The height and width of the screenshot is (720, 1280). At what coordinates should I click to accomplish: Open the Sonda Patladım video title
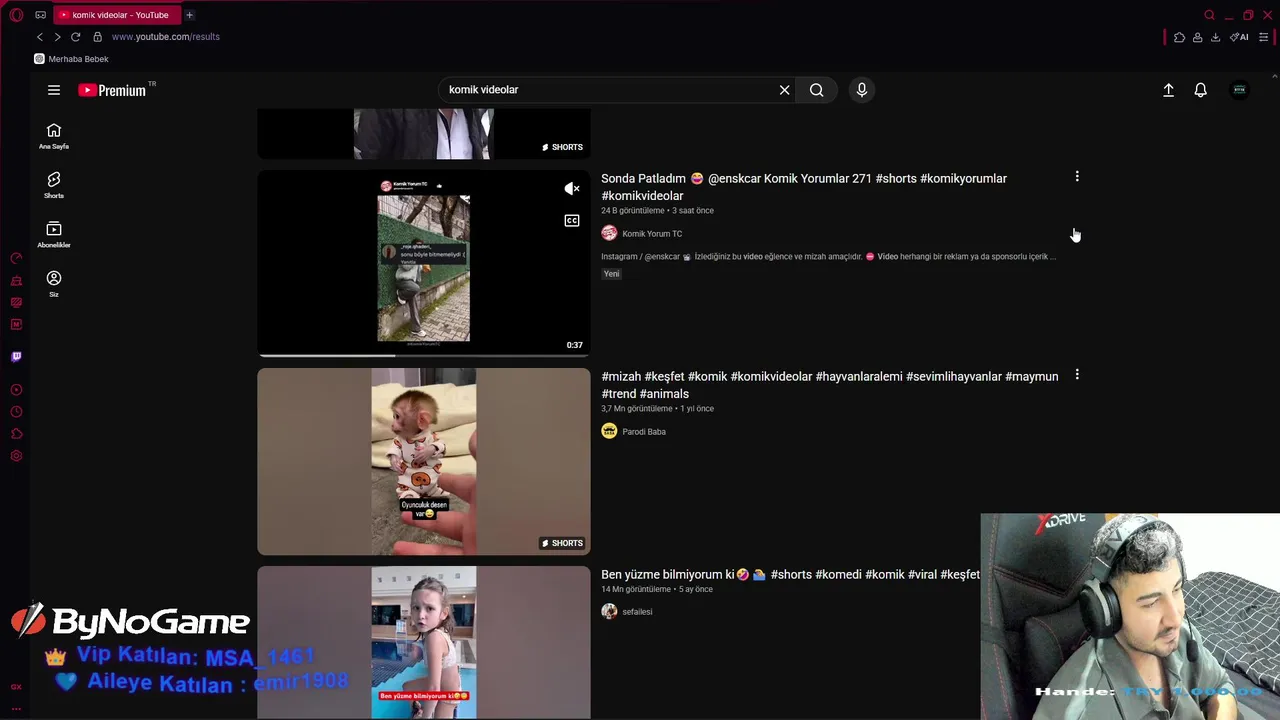click(x=804, y=187)
